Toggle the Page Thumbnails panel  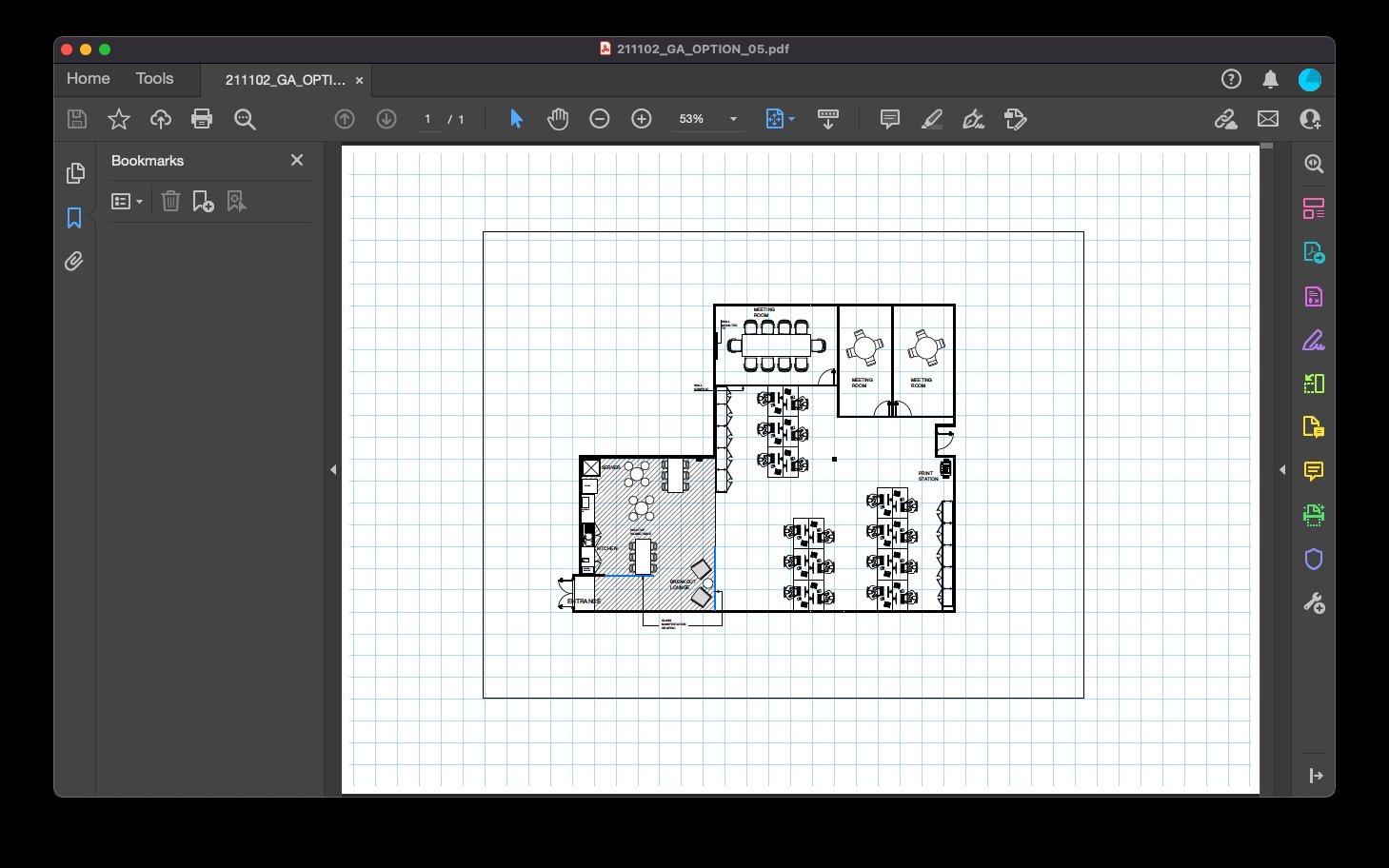[74, 173]
